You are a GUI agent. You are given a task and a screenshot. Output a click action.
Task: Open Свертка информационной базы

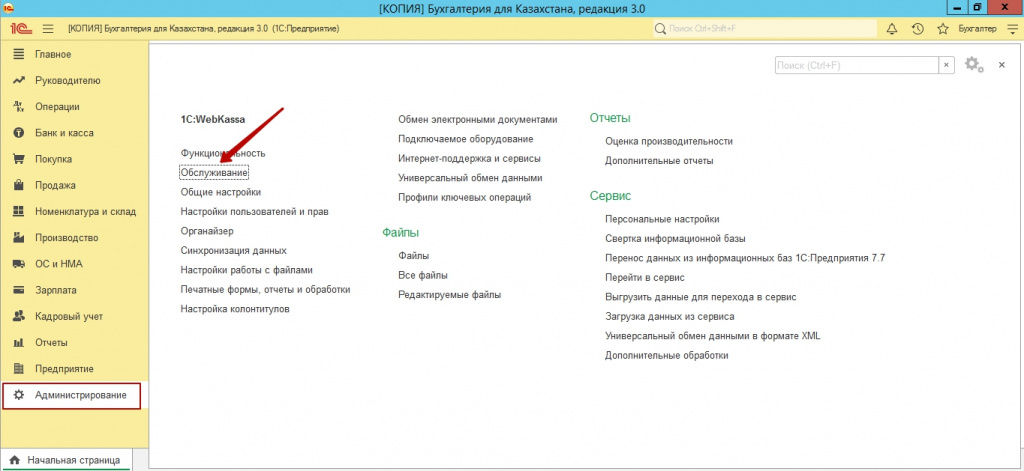point(676,239)
